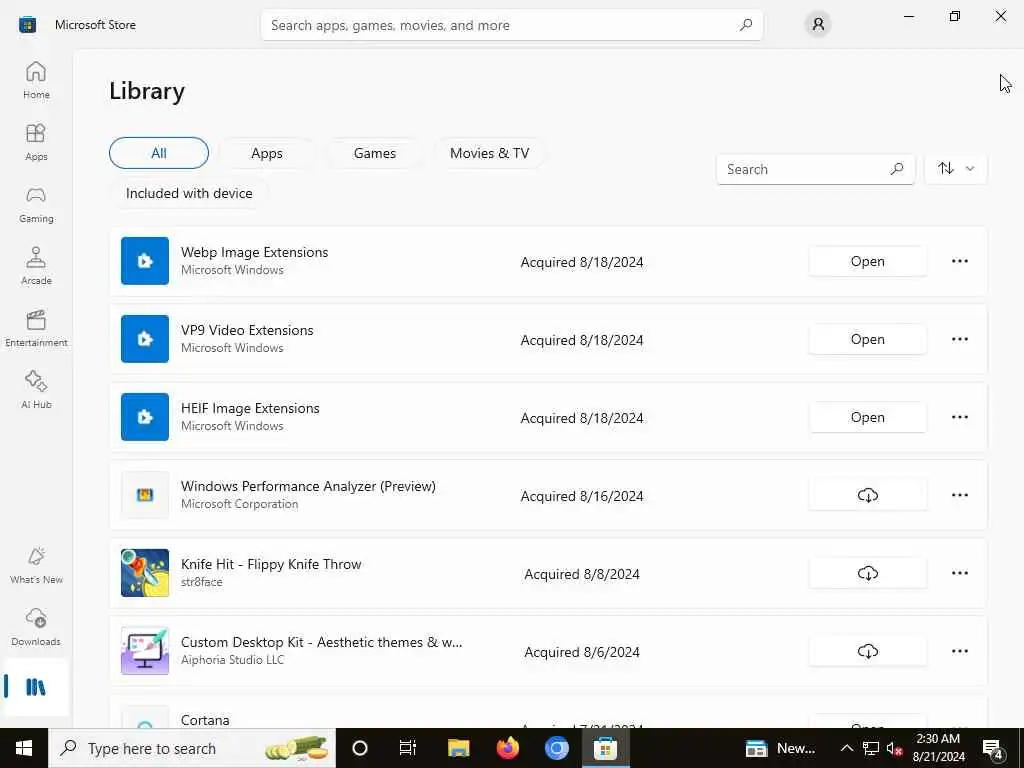Download Windows Performance Analyzer via cloud icon
The image size is (1024, 768).
[867, 496]
